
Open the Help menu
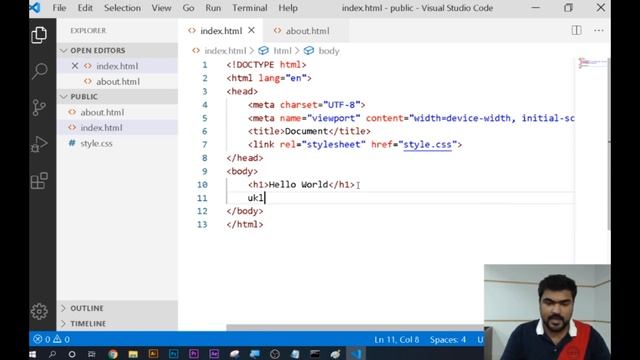[288, 8]
